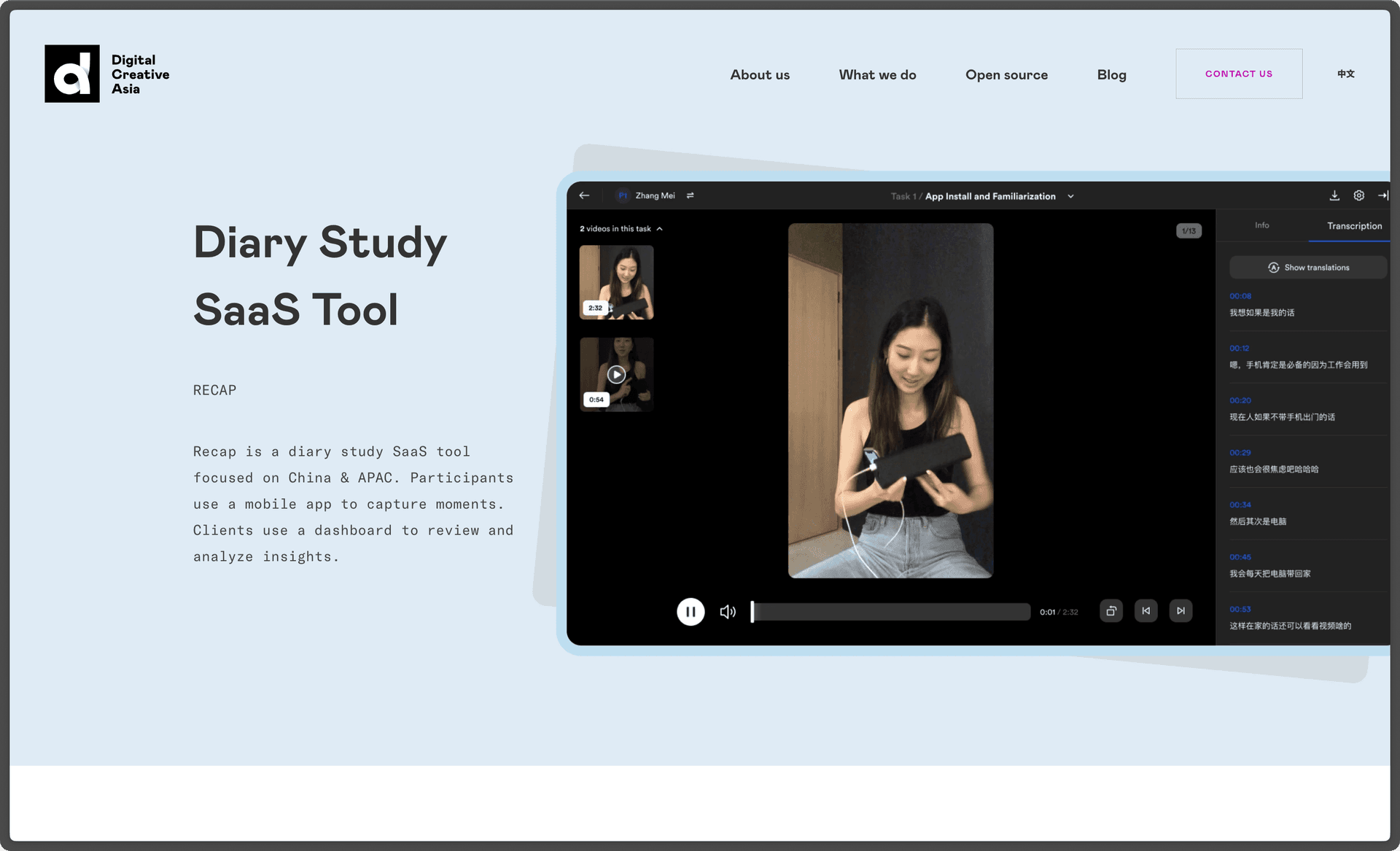This screenshot has width=1400, height=851.
Task: Click the video progress bar
Action: (891, 612)
